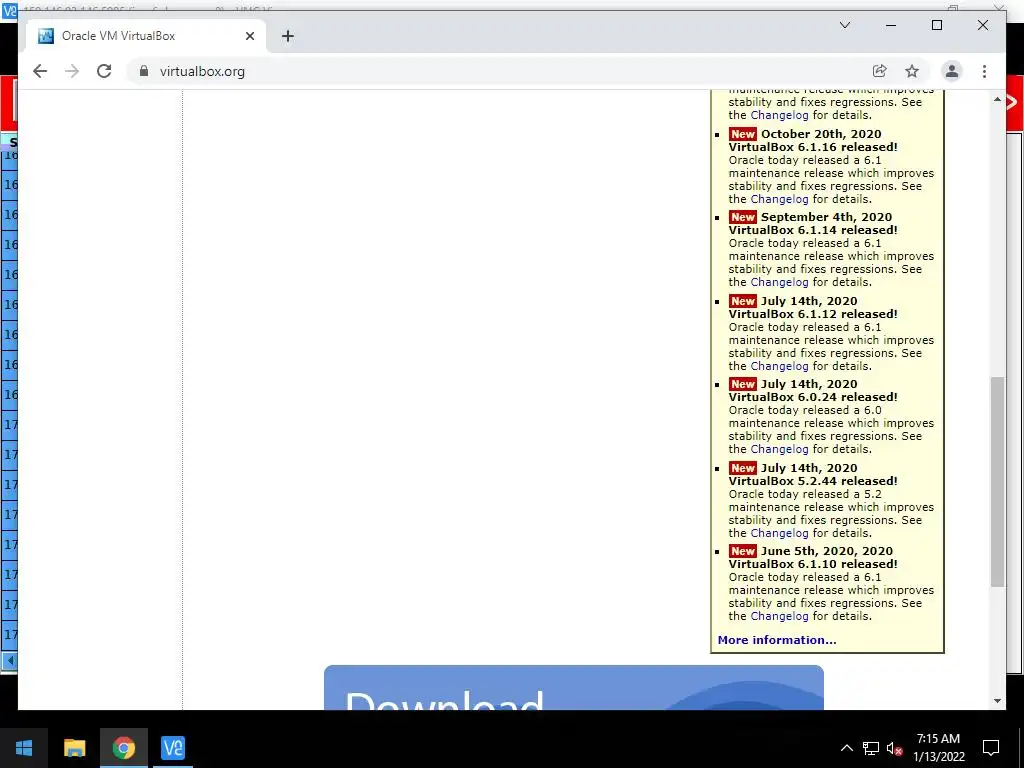
Task: Click the "VirtualBox 6.1.16 released!" headline
Action: [813, 147]
